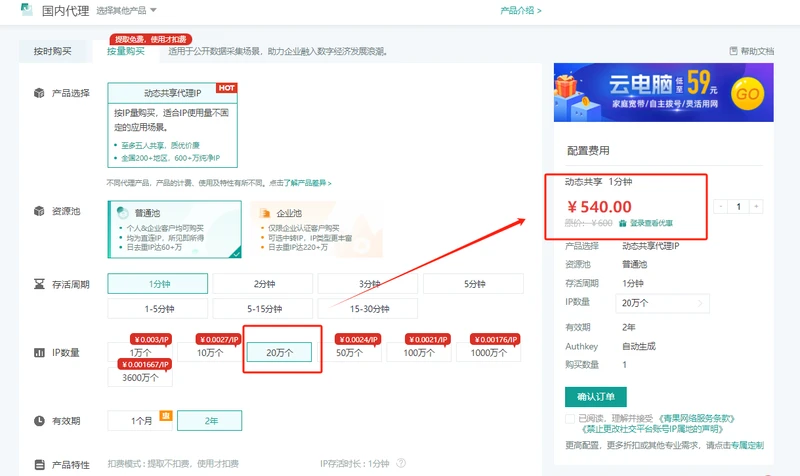Increase purchase quantity with plus stepper

pyautogui.click(x=756, y=207)
